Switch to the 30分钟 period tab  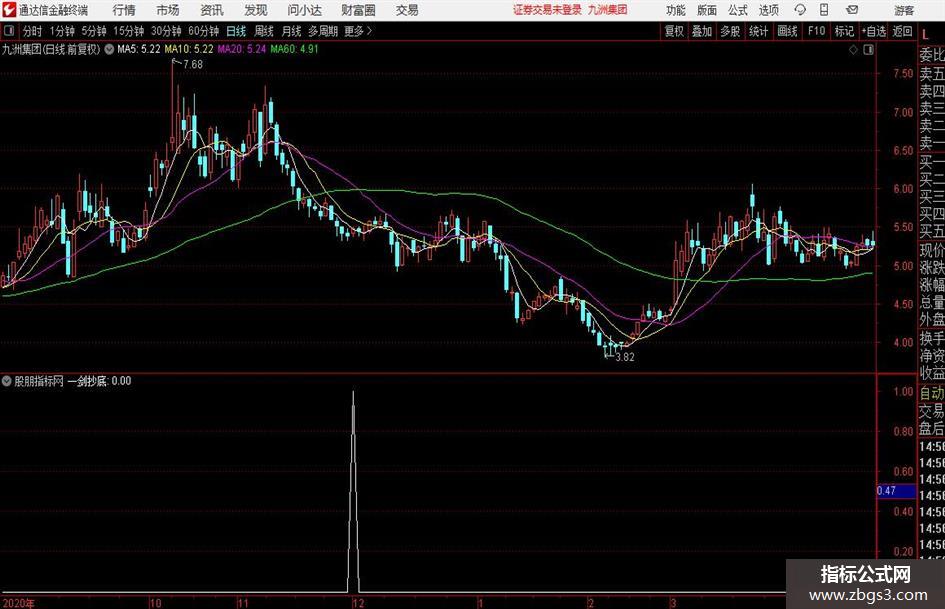(x=166, y=31)
